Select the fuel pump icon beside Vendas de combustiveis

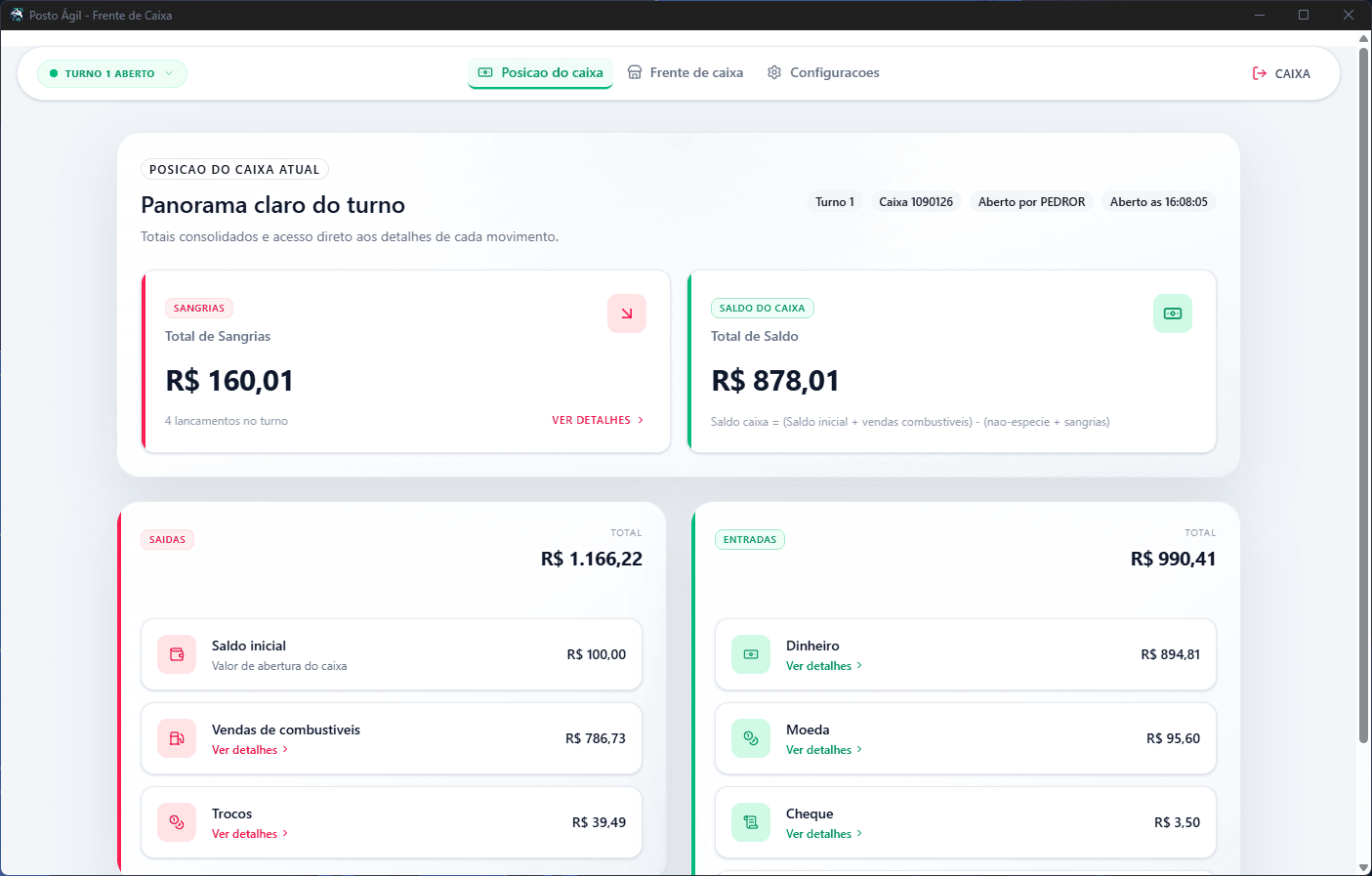[x=177, y=738]
